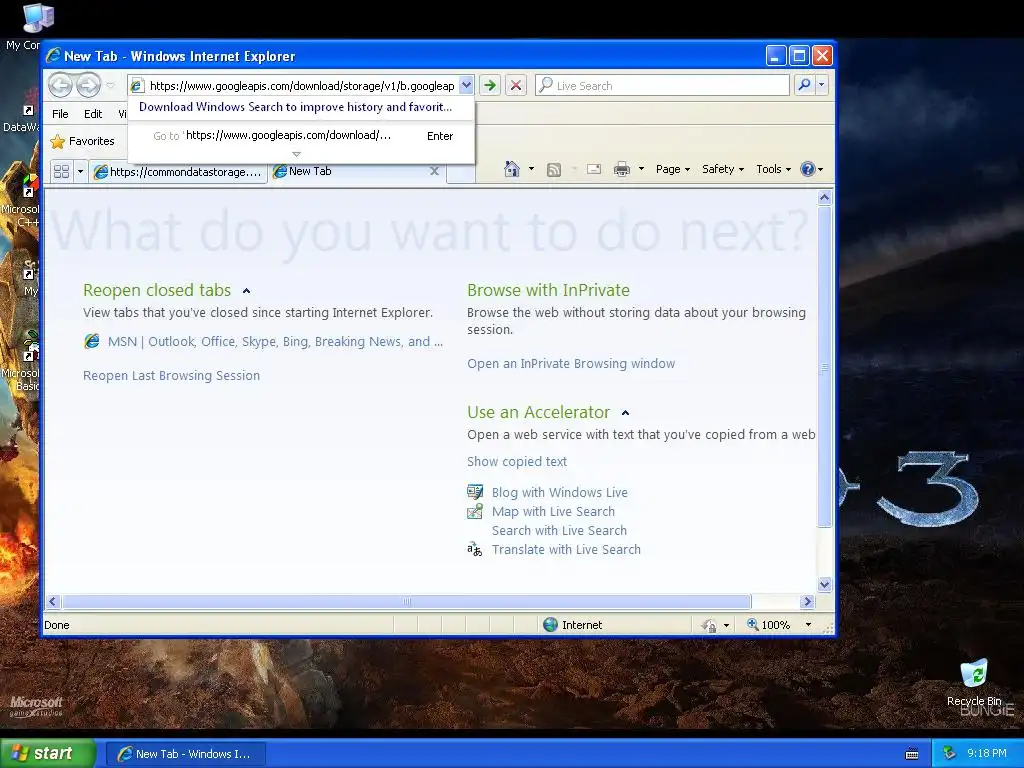Click Translate with Live Search accelerator

click(x=566, y=549)
